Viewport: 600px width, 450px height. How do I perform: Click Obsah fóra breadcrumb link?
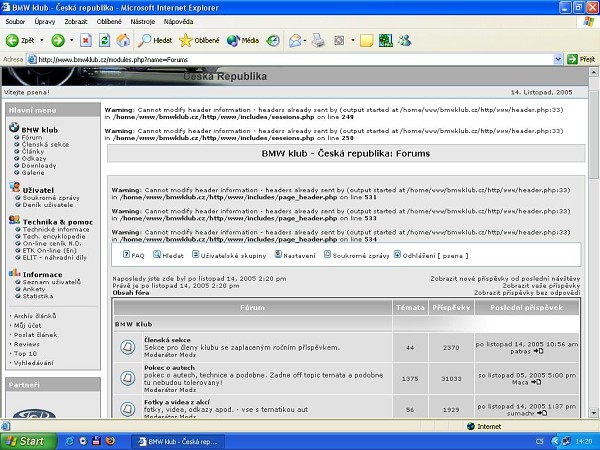(131, 293)
